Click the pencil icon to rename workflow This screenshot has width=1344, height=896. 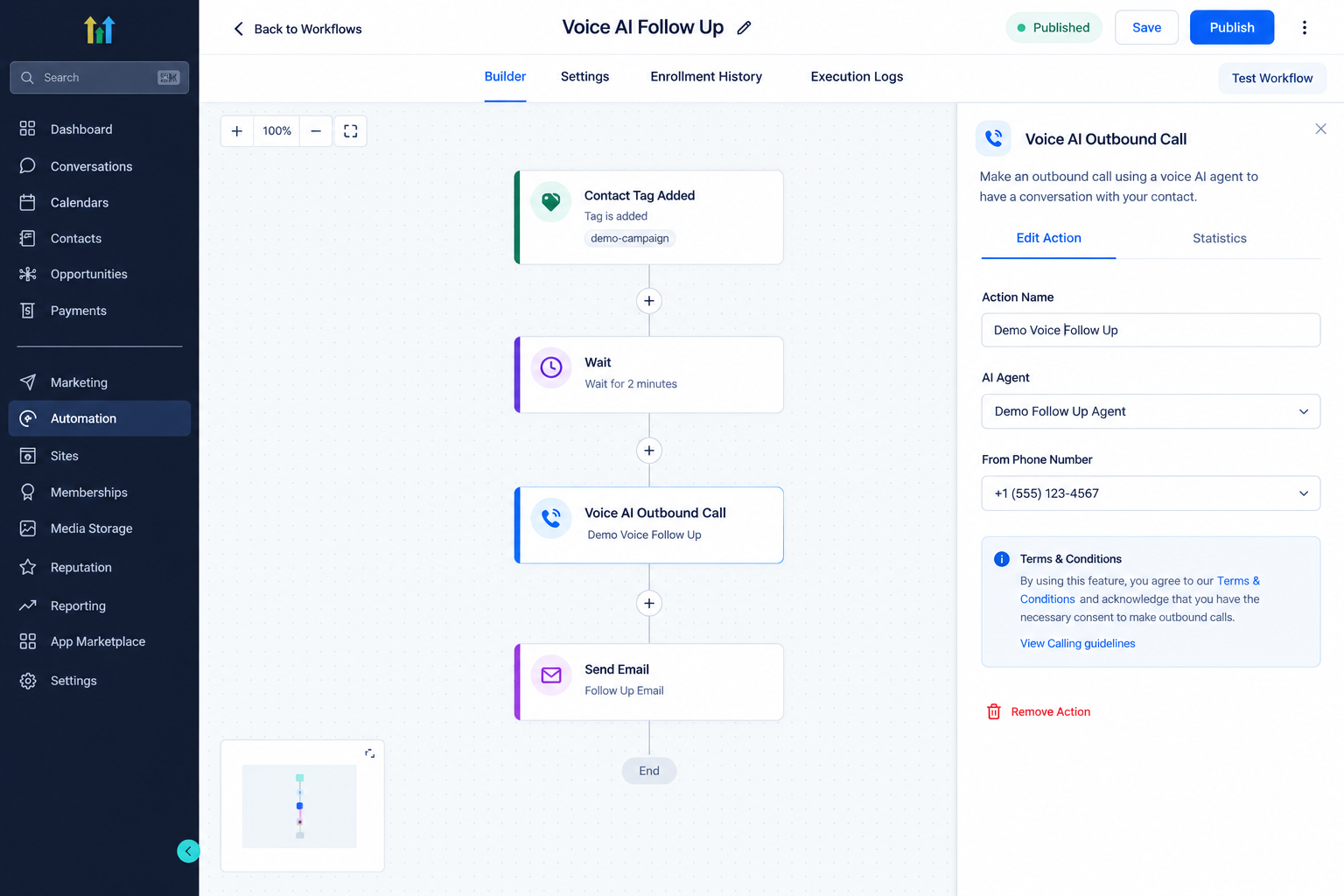(x=744, y=28)
